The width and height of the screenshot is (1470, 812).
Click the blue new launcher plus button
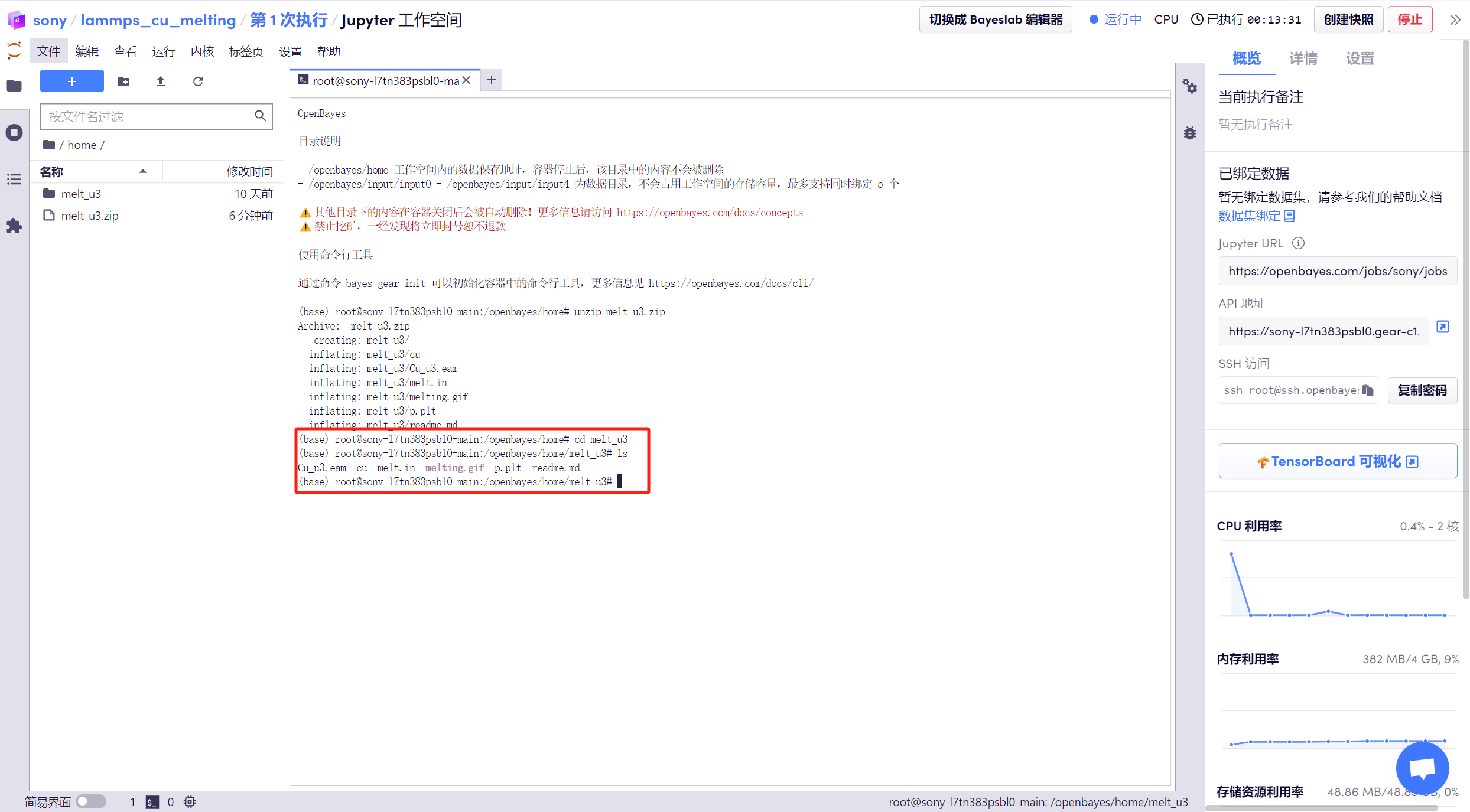click(72, 81)
